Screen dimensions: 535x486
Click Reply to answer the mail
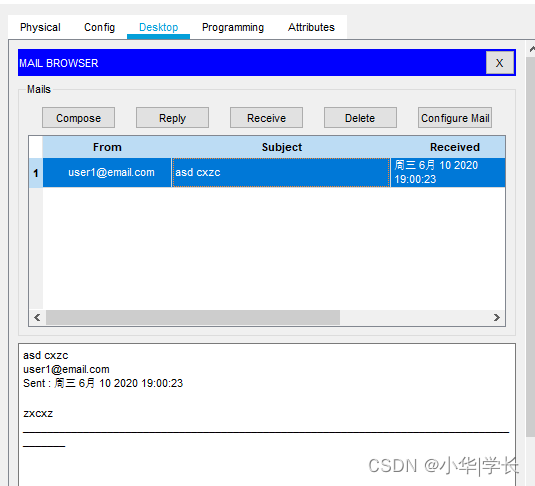172,118
